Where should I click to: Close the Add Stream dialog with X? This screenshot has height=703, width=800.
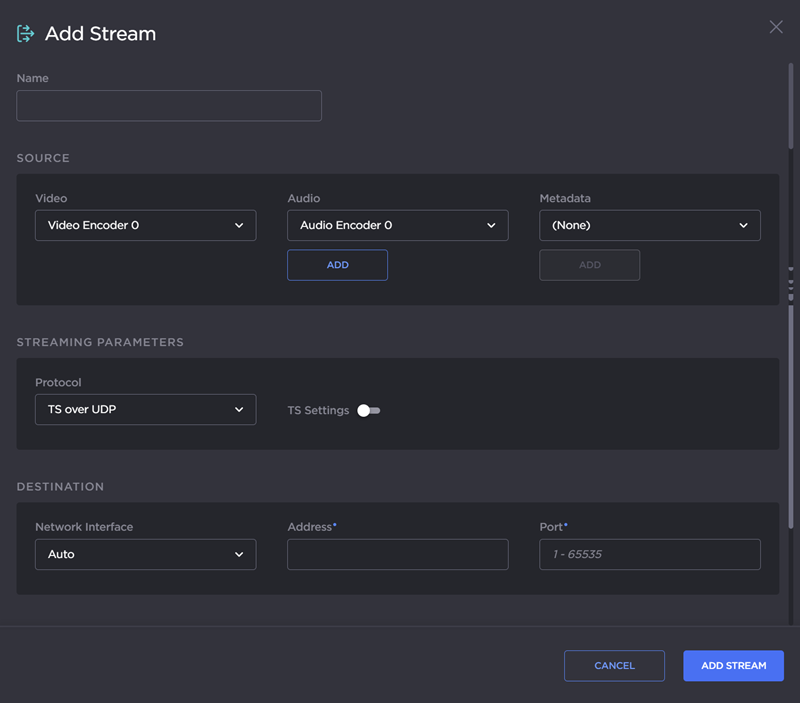pyautogui.click(x=776, y=27)
